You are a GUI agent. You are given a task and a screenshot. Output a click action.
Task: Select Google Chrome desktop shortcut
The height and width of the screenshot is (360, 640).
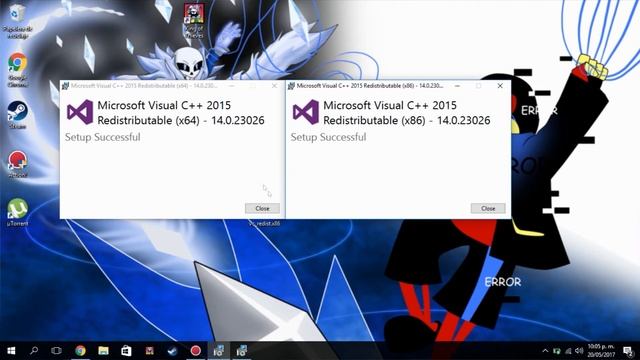pos(17,69)
